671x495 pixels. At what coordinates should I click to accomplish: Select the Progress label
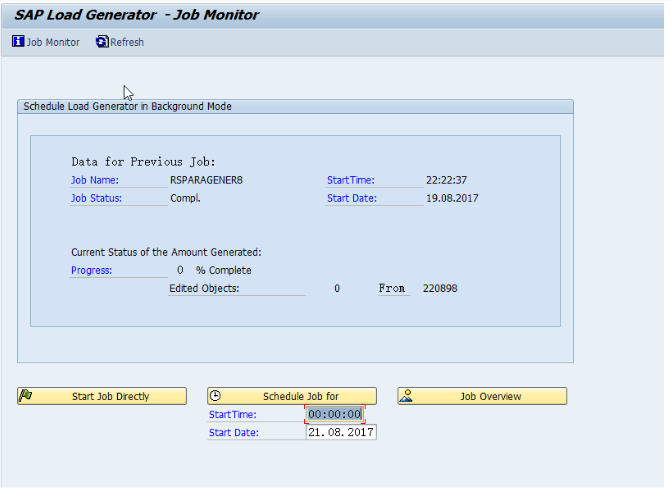pos(91,270)
